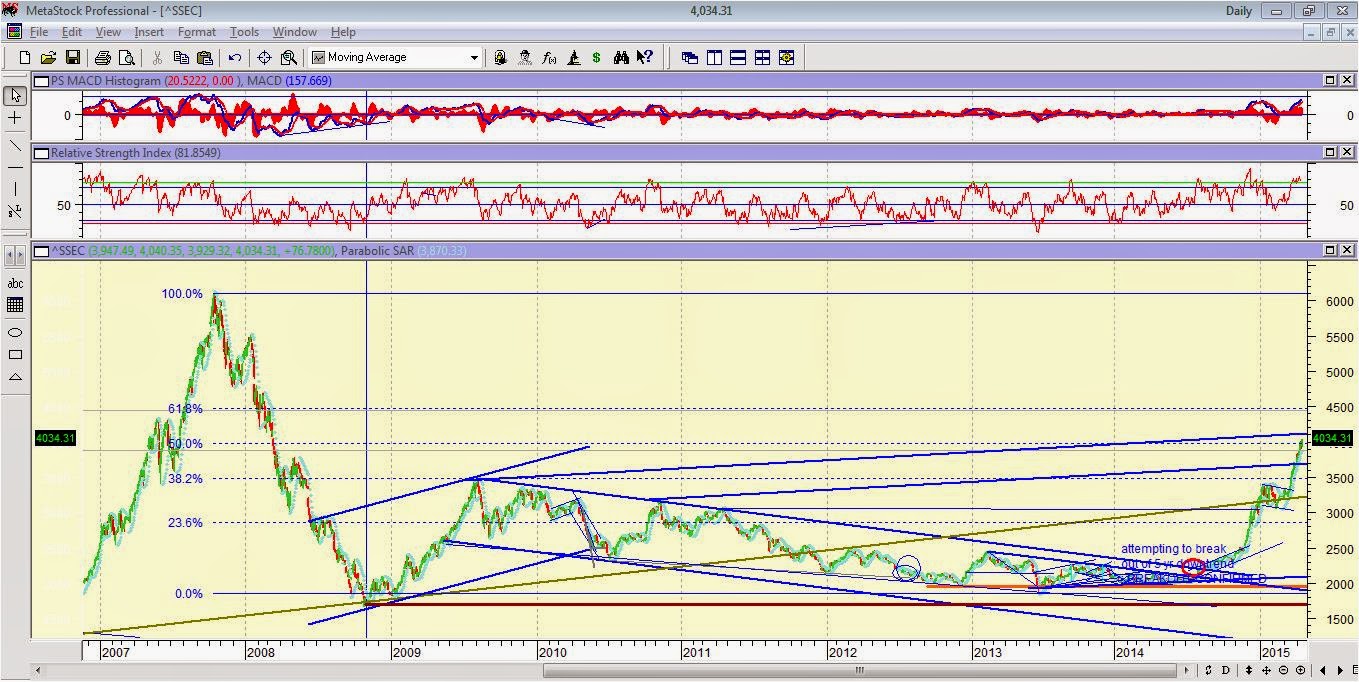
Task: Activate the What's This help pointer
Action: tap(645, 58)
